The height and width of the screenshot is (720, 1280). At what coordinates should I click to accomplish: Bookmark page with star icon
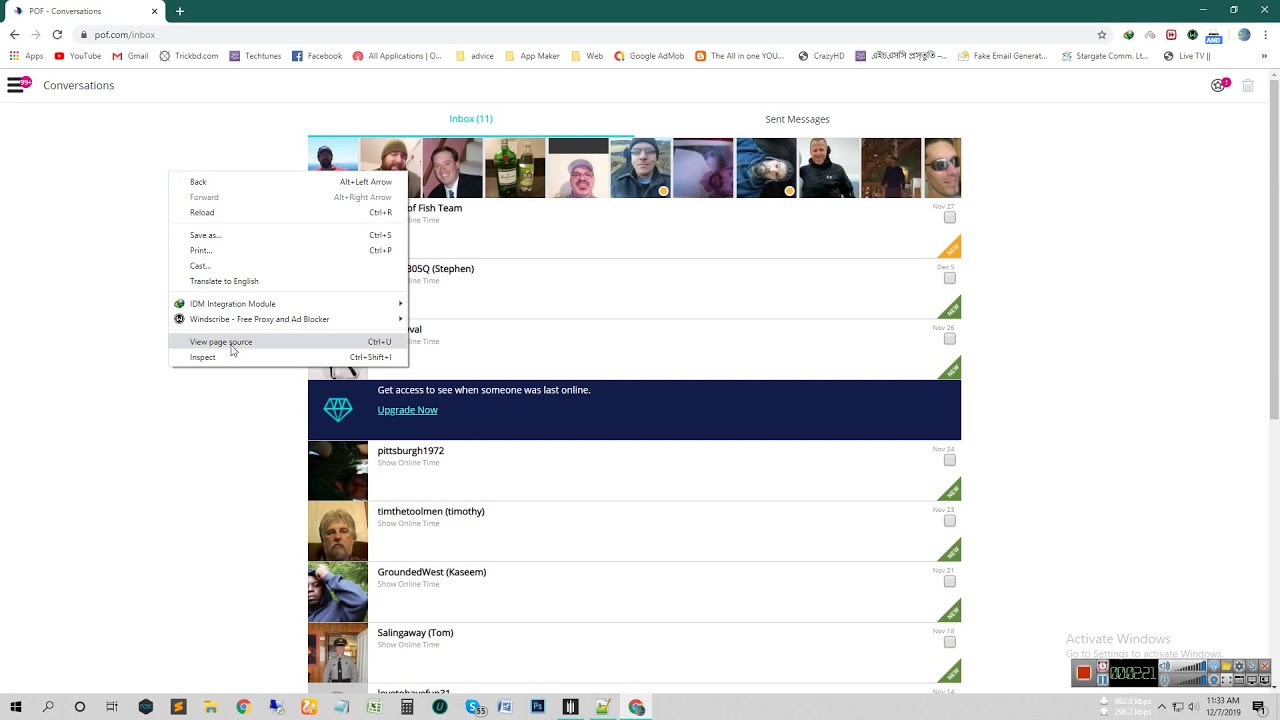pyautogui.click(x=1102, y=34)
